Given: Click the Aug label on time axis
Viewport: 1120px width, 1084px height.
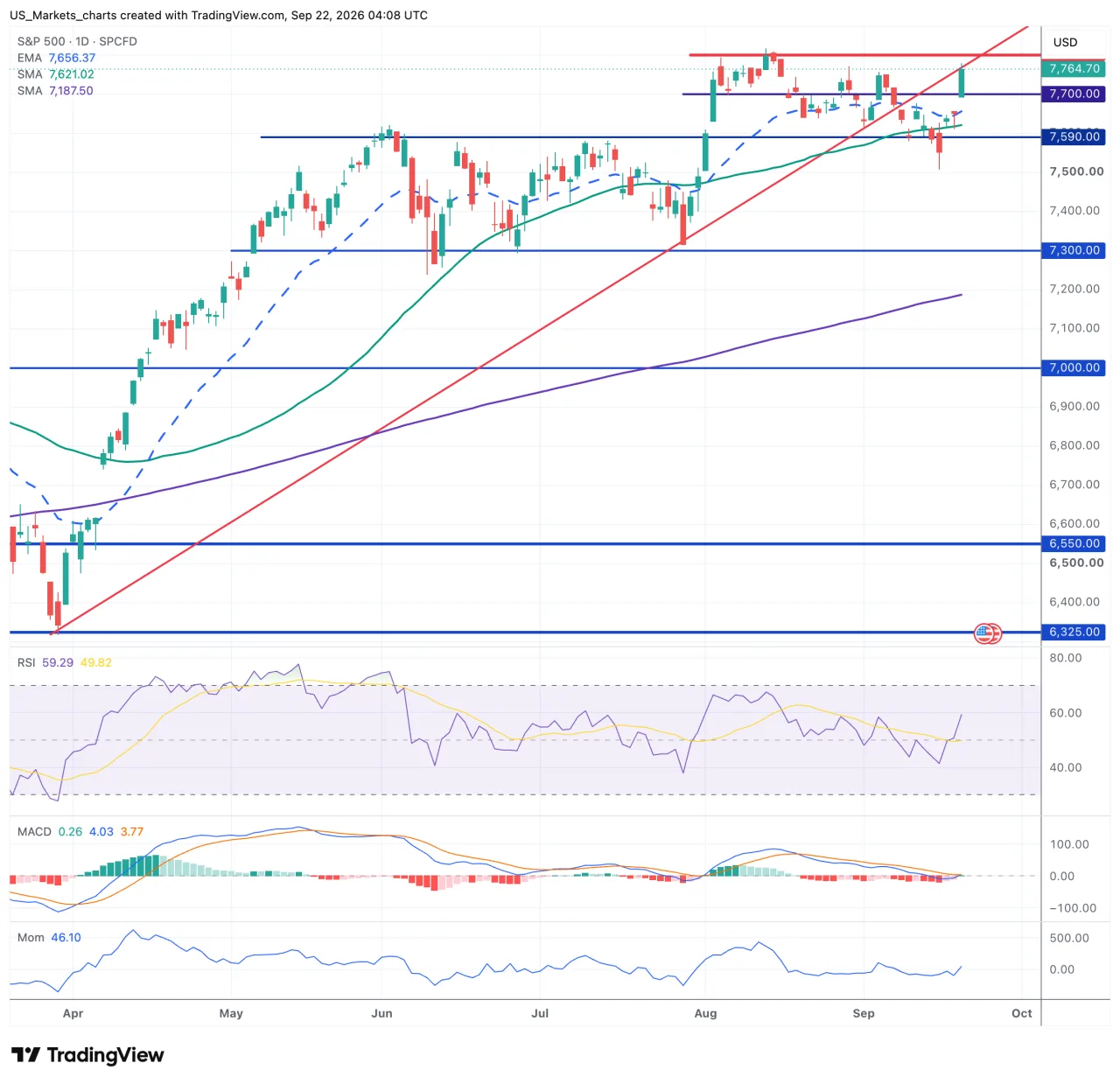Looking at the screenshot, I should 705,1013.
